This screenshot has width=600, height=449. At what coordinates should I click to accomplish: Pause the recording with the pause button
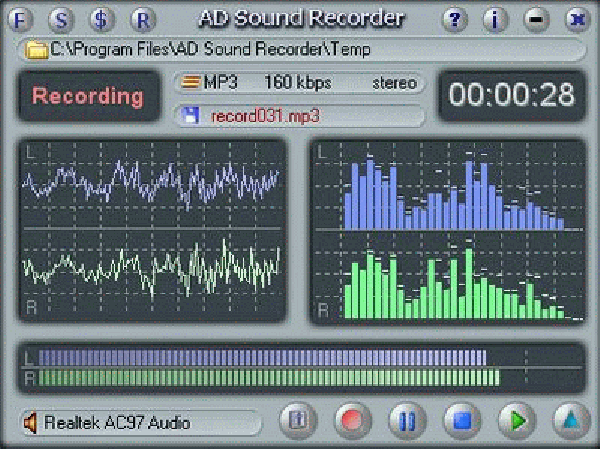(x=407, y=421)
